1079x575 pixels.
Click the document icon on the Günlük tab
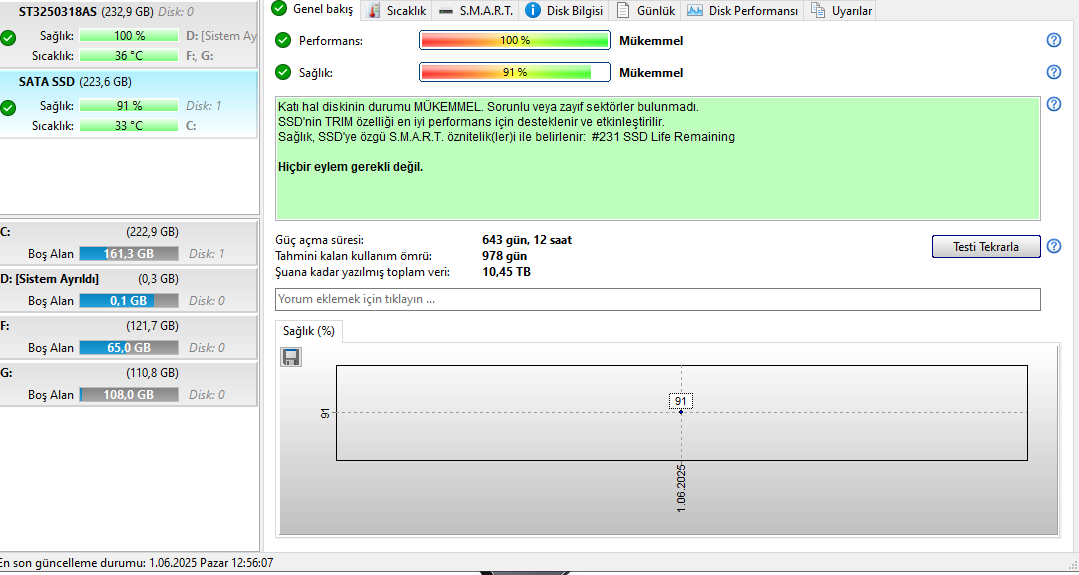tap(622, 10)
